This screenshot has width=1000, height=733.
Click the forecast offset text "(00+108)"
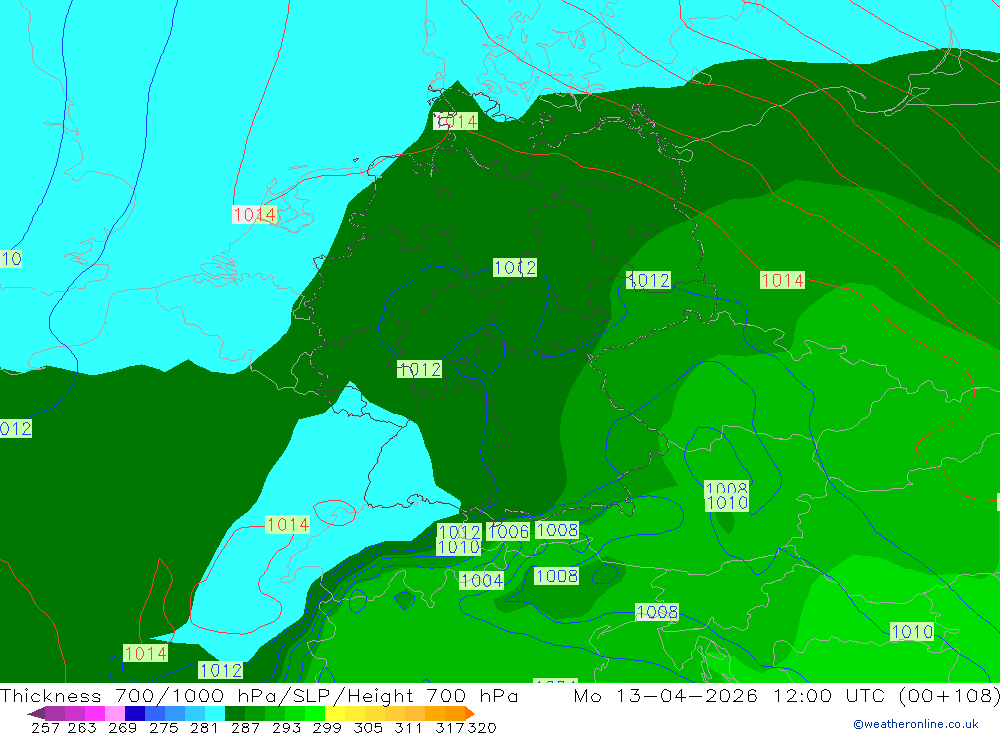[x=949, y=695]
